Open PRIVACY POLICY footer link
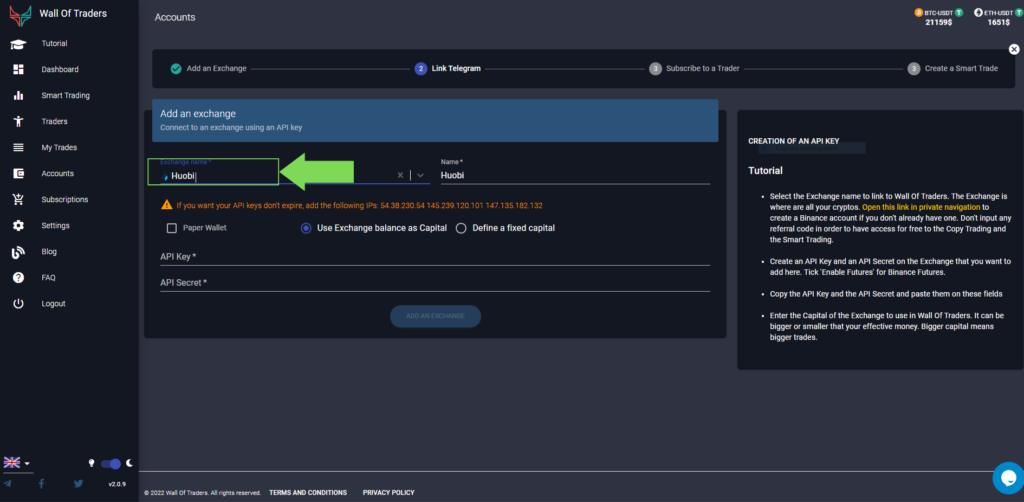Viewport: 1024px width, 502px height. 389,493
